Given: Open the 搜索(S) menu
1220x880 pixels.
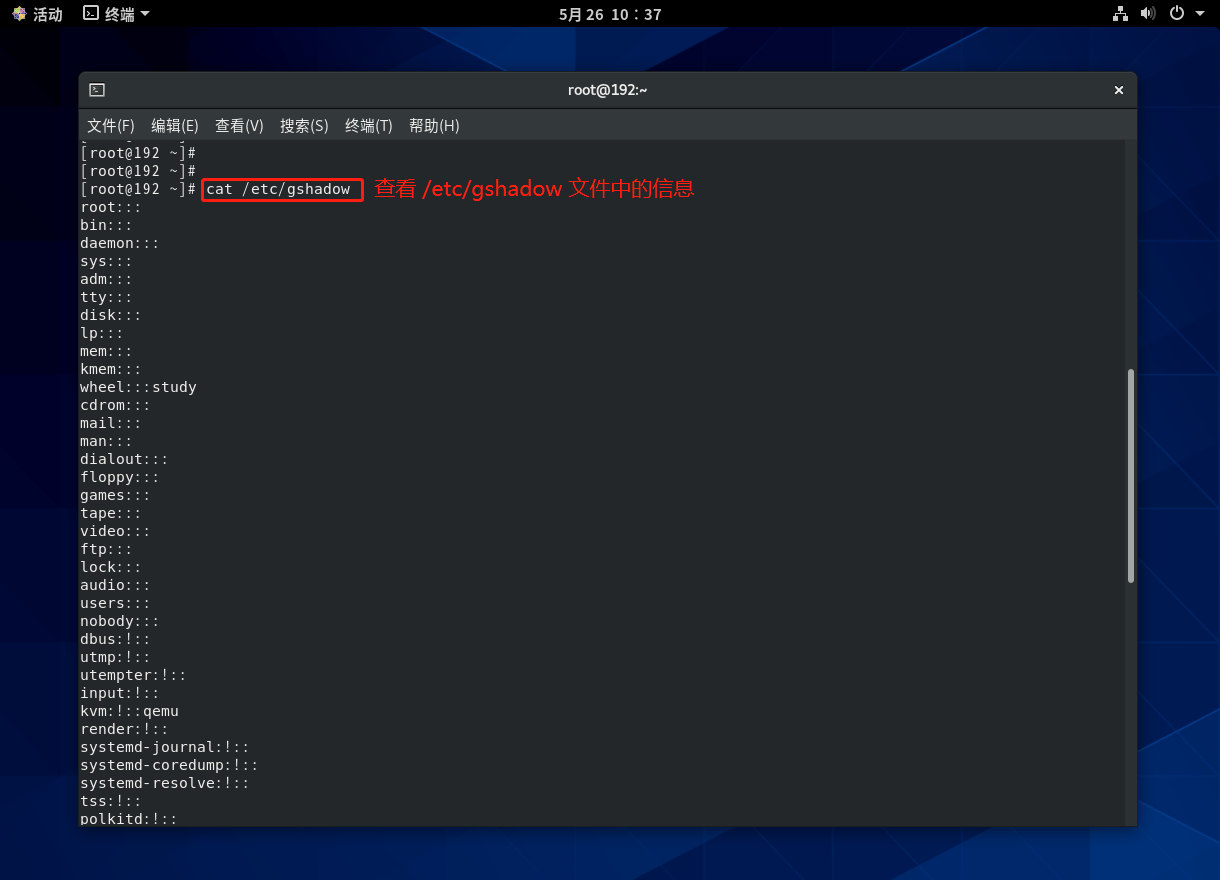Looking at the screenshot, I should (x=304, y=126).
